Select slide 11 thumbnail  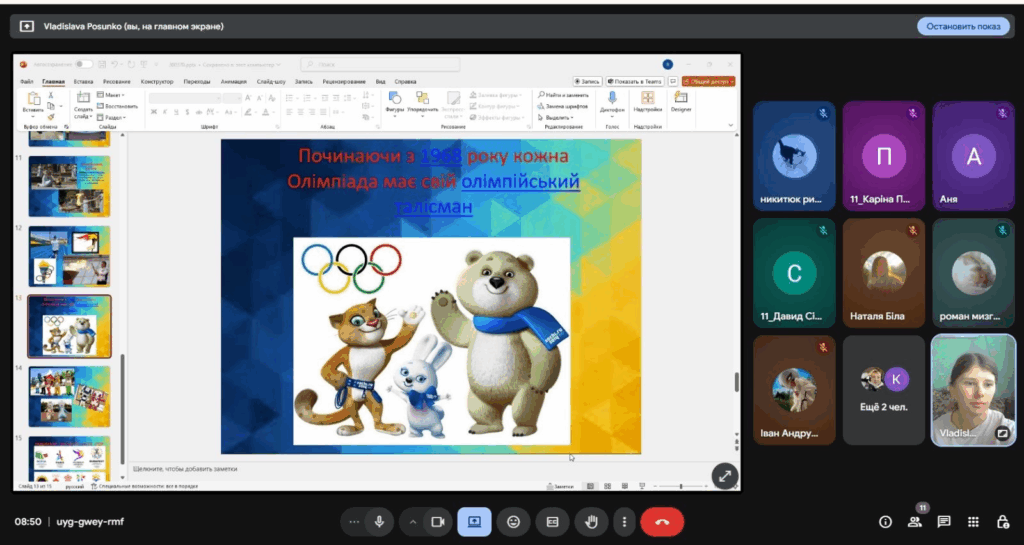(69, 186)
